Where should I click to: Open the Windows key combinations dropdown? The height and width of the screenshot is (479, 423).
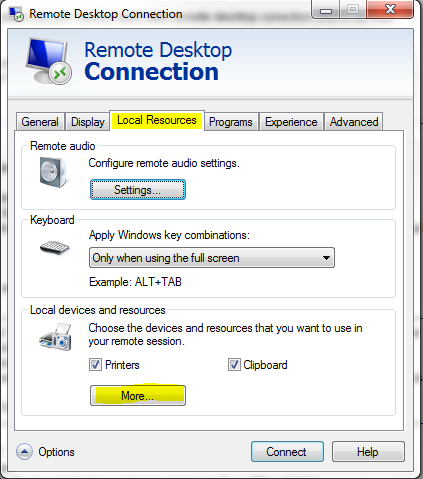(x=212, y=258)
